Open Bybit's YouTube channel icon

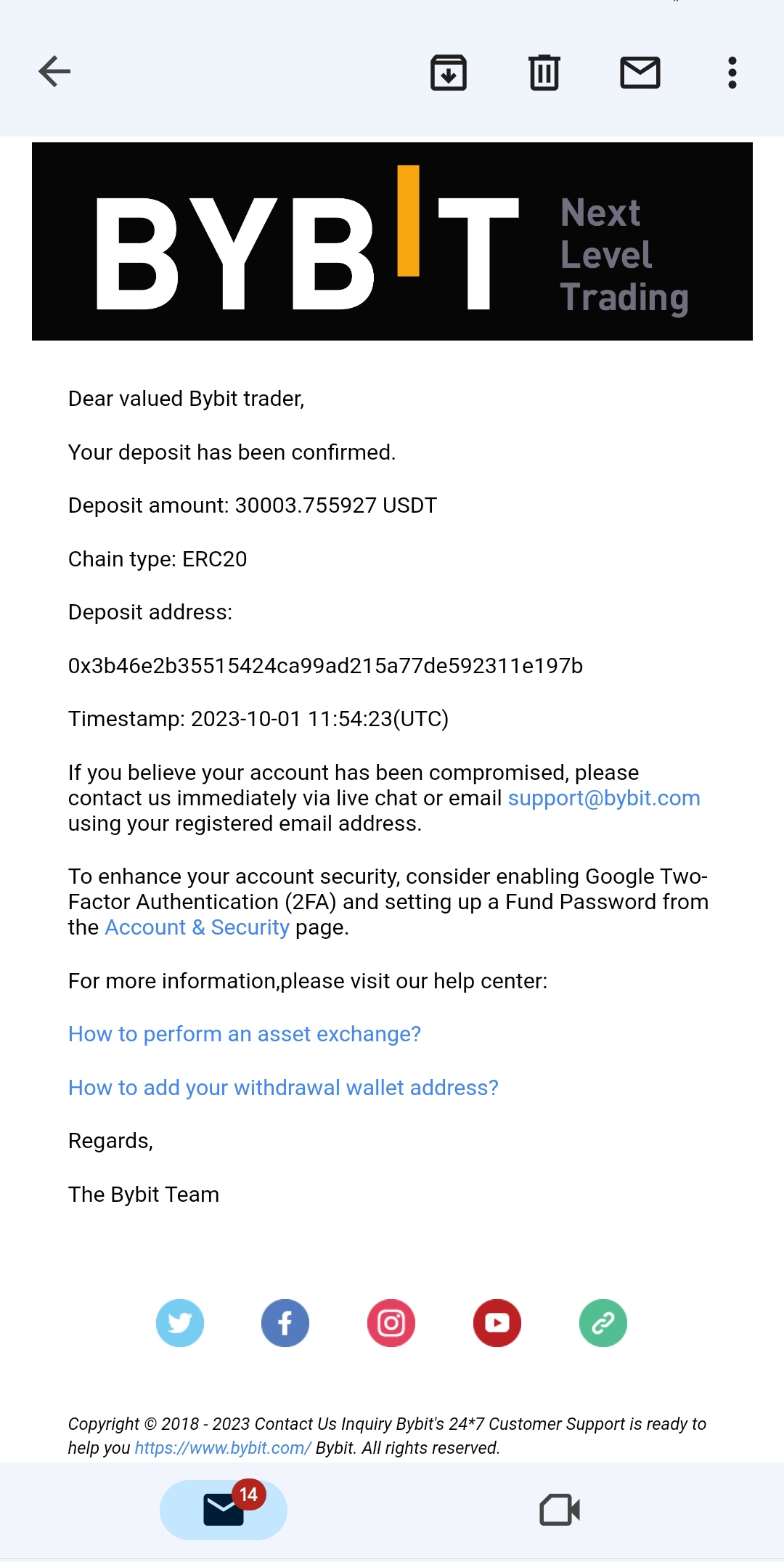(497, 1322)
